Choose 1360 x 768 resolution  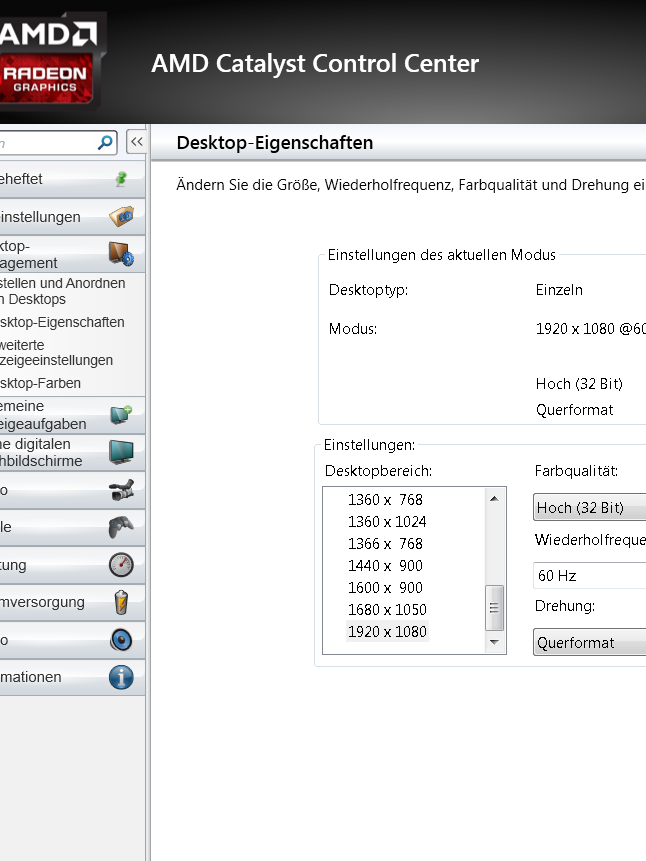click(x=385, y=500)
